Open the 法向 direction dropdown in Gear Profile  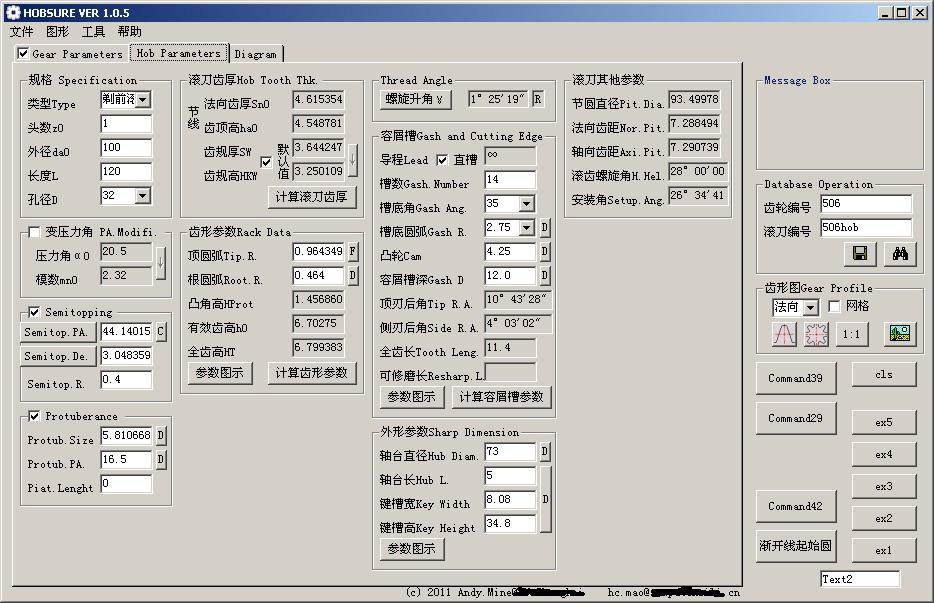(x=811, y=307)
